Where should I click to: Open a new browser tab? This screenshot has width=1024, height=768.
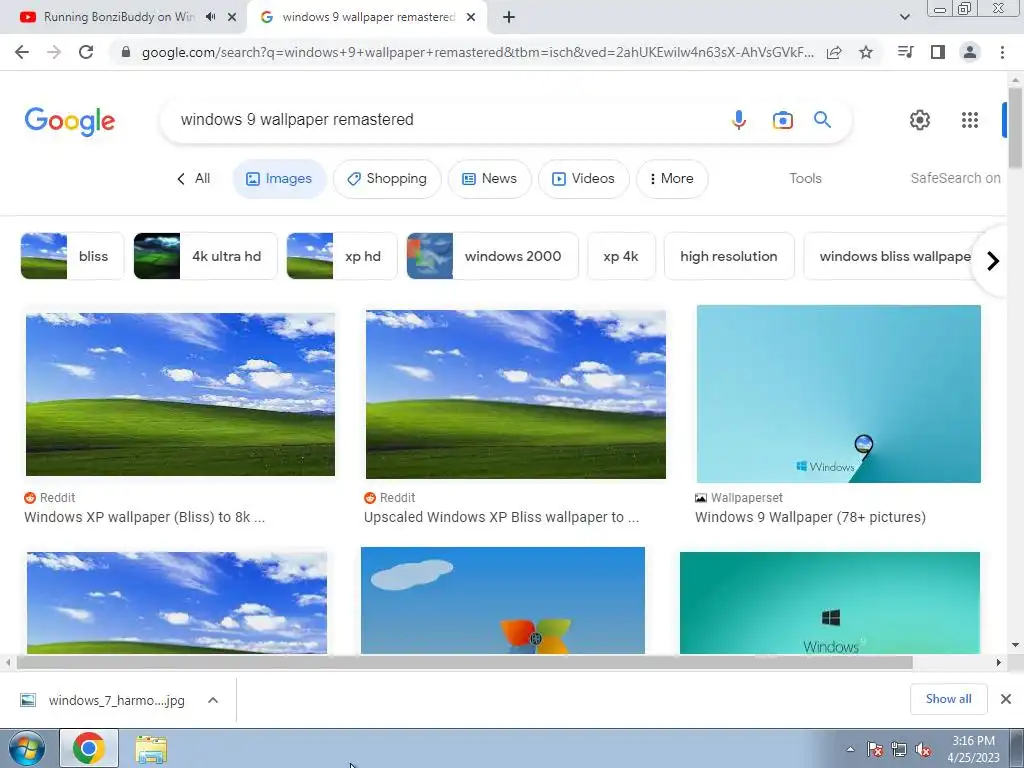[x=509, y=17]
